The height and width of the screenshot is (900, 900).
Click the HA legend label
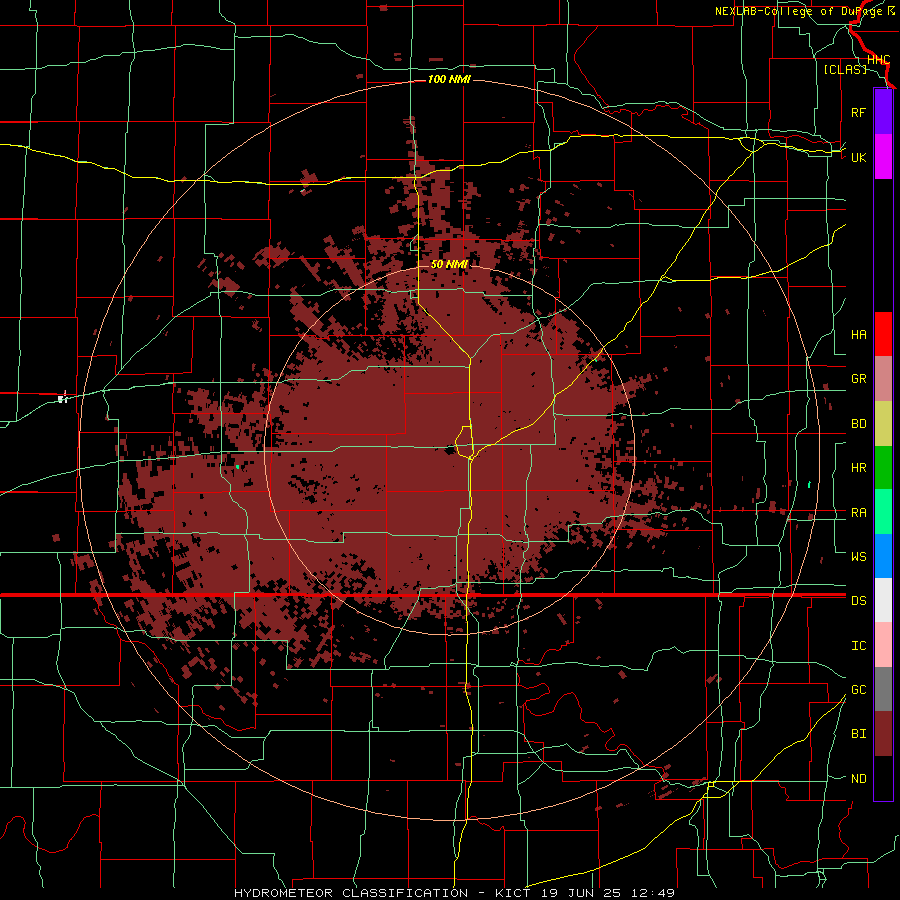[858, 334]
